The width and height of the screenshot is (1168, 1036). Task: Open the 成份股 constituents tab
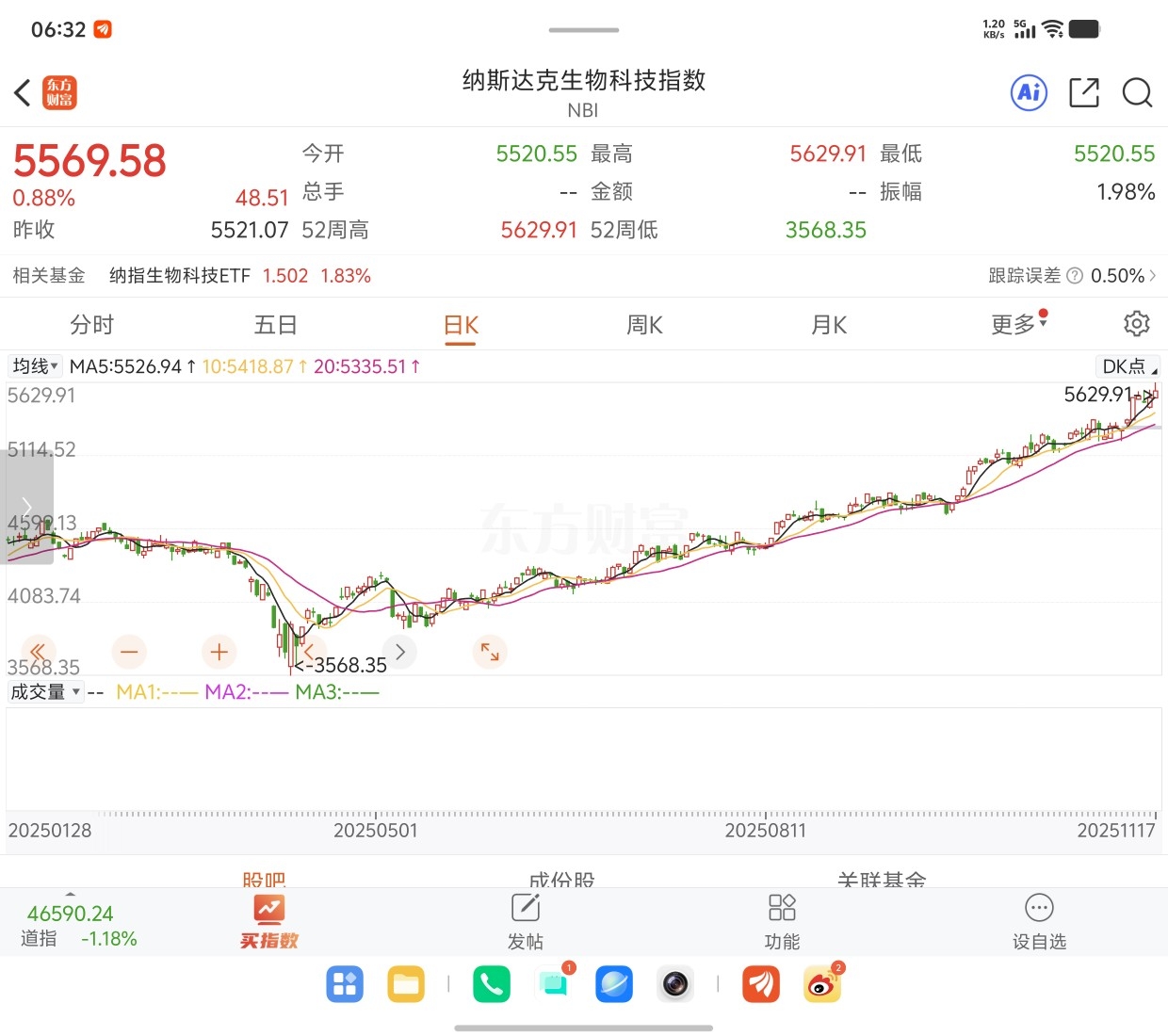pyautogui.click(x=561, y=880)
